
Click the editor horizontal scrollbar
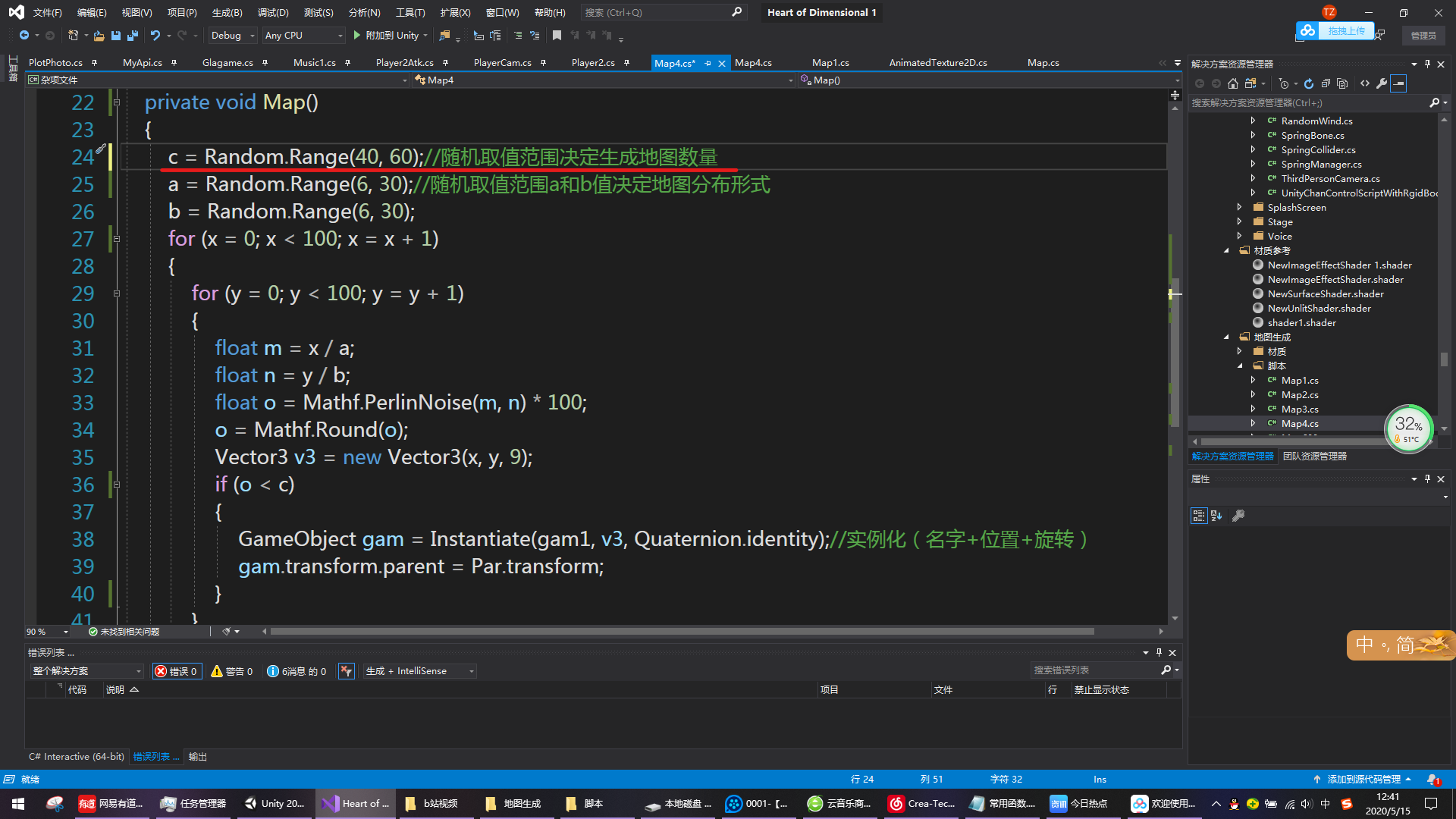[682, 632]
